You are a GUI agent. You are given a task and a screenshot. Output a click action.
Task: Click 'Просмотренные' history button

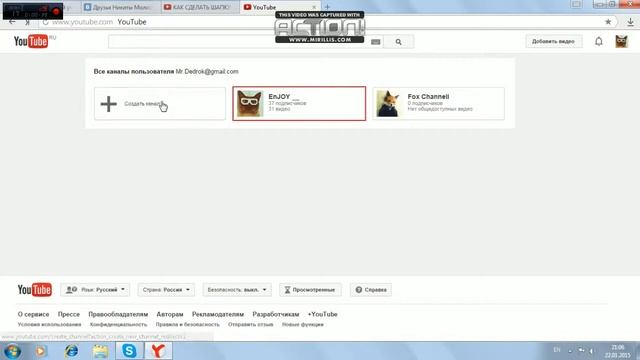click(310, 290)
